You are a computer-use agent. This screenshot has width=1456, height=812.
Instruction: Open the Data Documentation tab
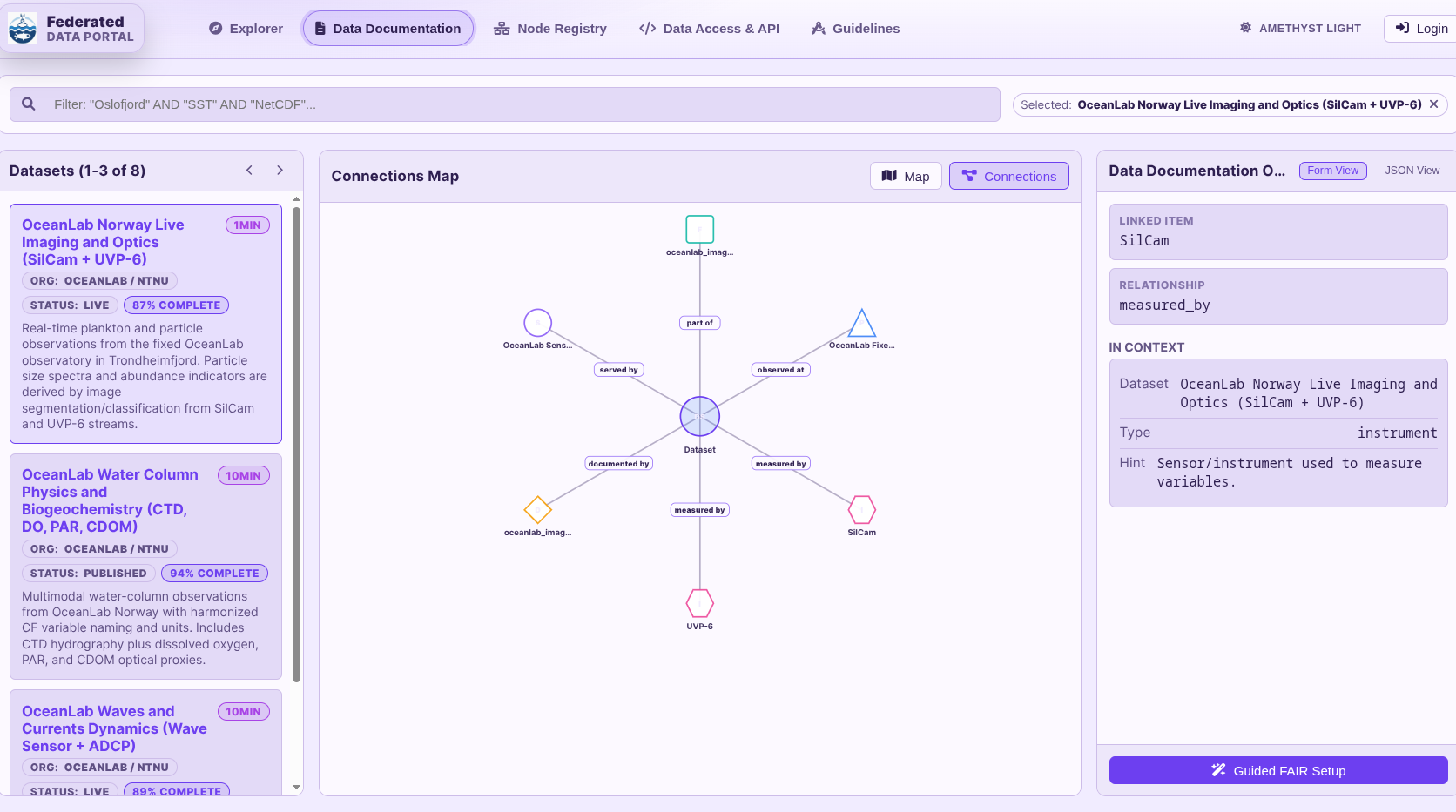(388, 28)
